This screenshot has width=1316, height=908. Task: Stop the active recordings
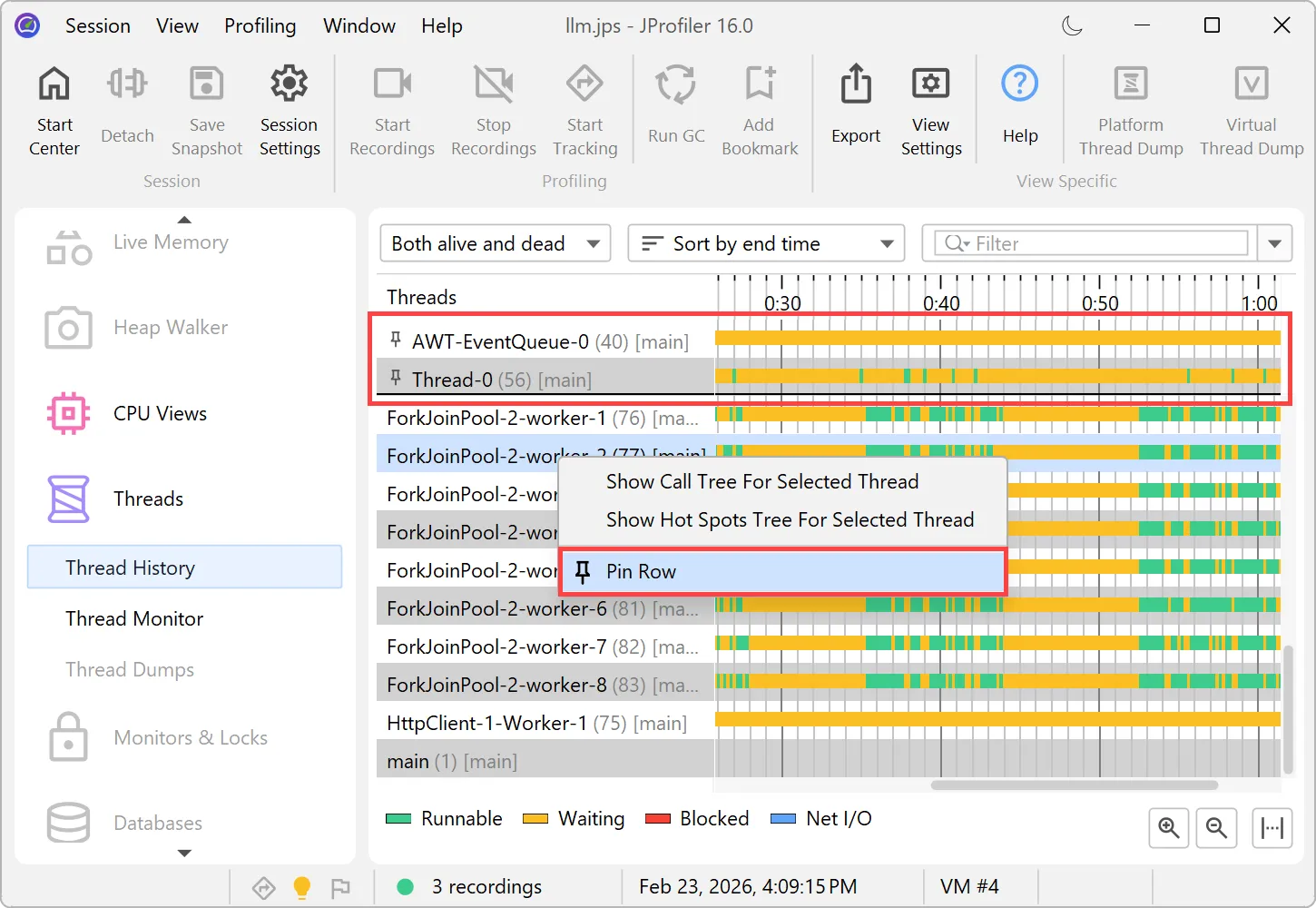coord(493,107)
